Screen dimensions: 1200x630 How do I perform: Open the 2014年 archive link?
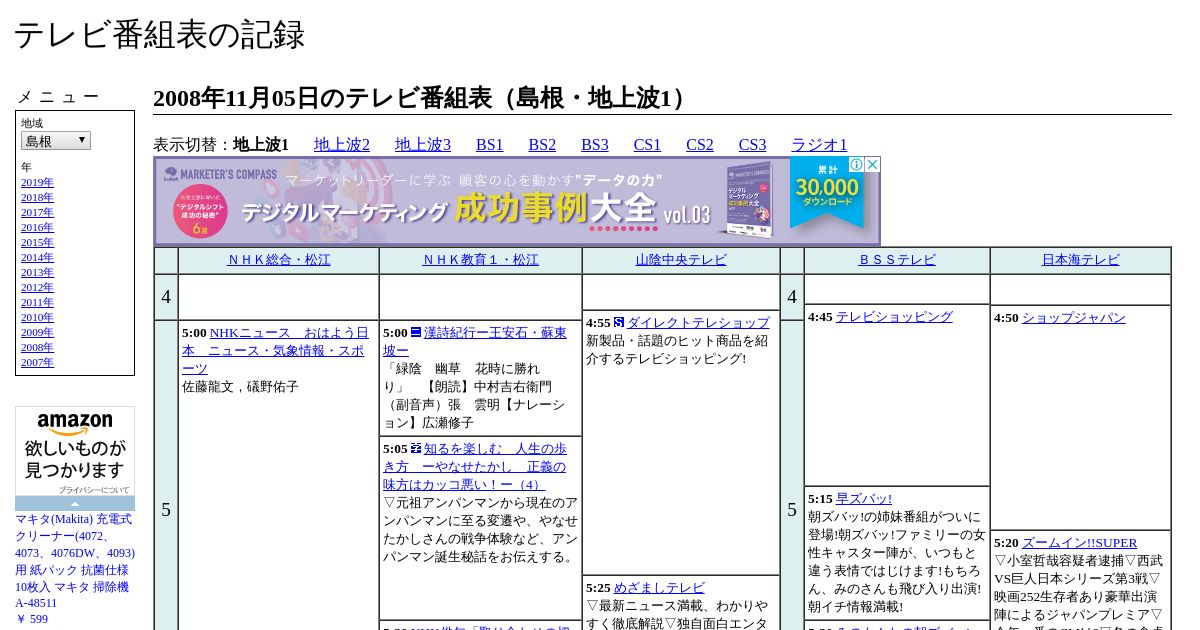point(37,257)
